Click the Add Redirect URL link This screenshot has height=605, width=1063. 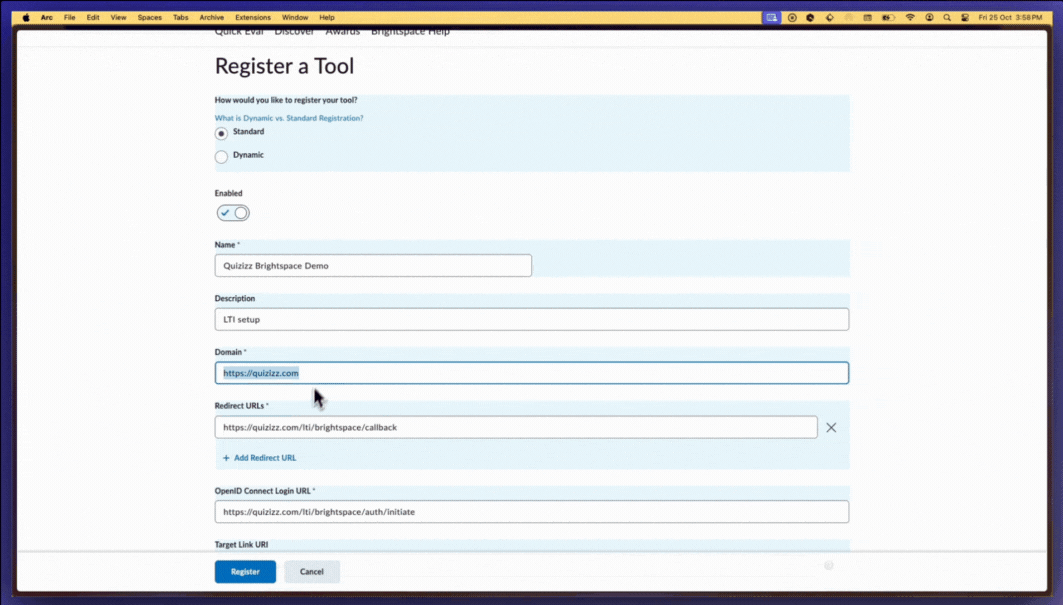(265, 458)
